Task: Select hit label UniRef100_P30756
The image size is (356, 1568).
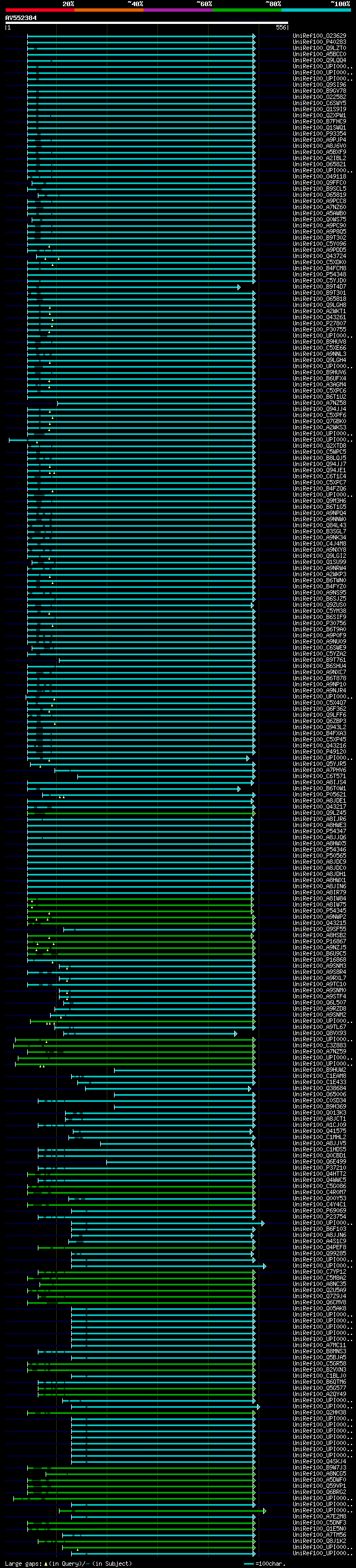Action: point(319,624)
